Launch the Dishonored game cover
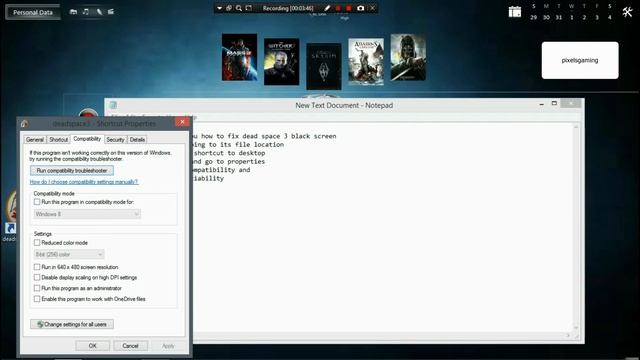The width and height of the screenshot is (640, 360). tap(408, 57)
